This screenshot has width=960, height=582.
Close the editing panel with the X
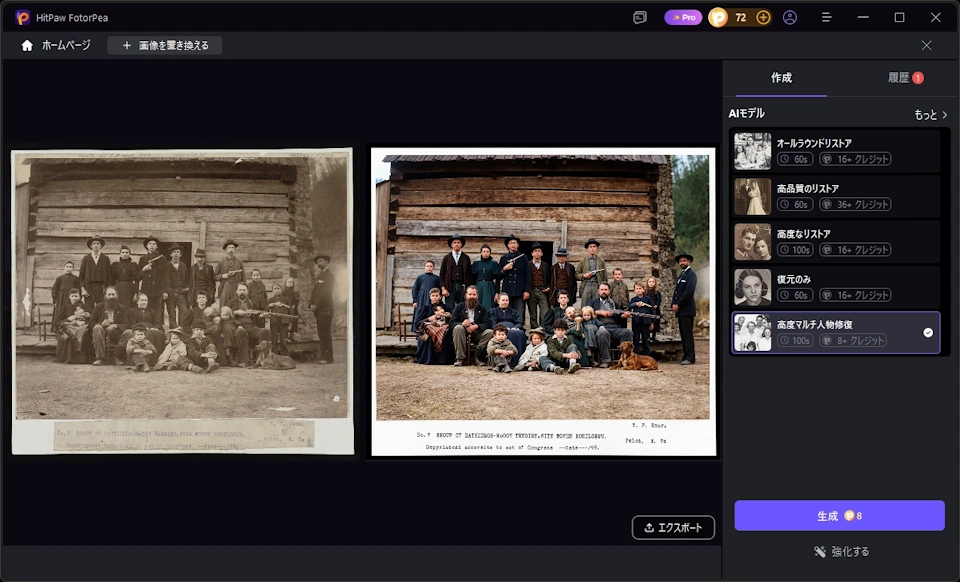tap(927, 45)
